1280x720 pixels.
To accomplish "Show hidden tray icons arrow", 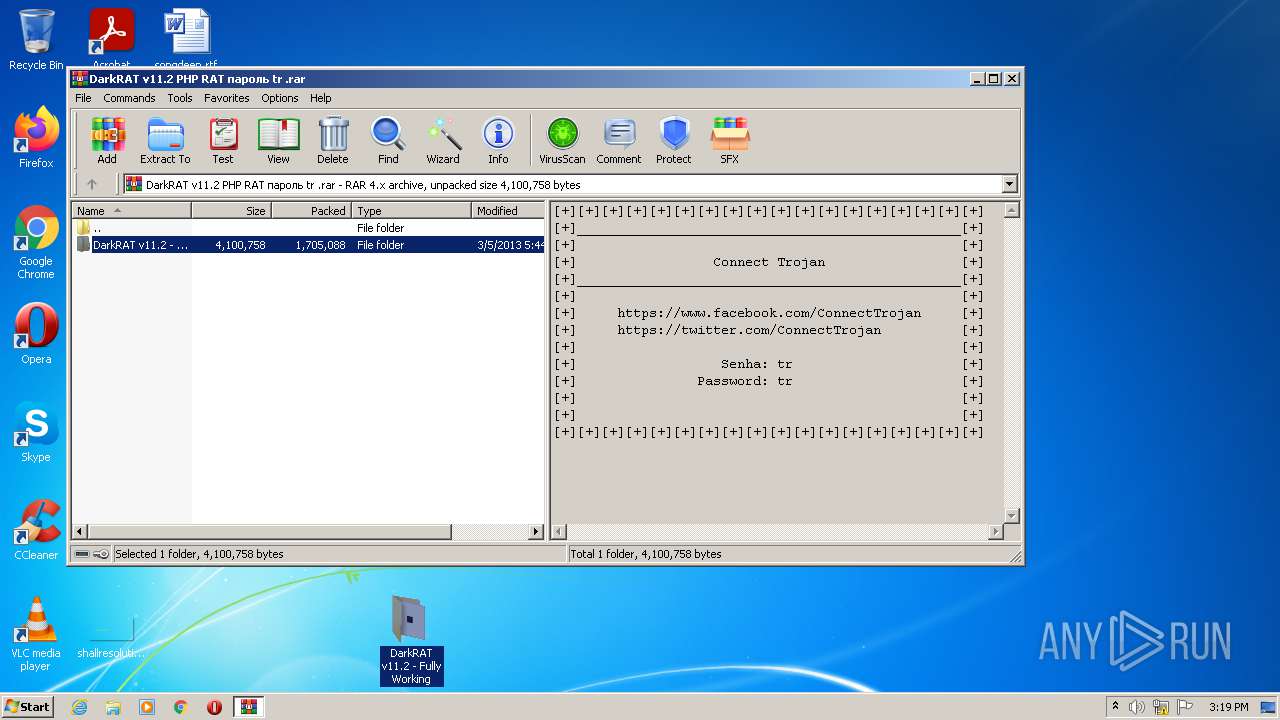I will [1115, 707].
